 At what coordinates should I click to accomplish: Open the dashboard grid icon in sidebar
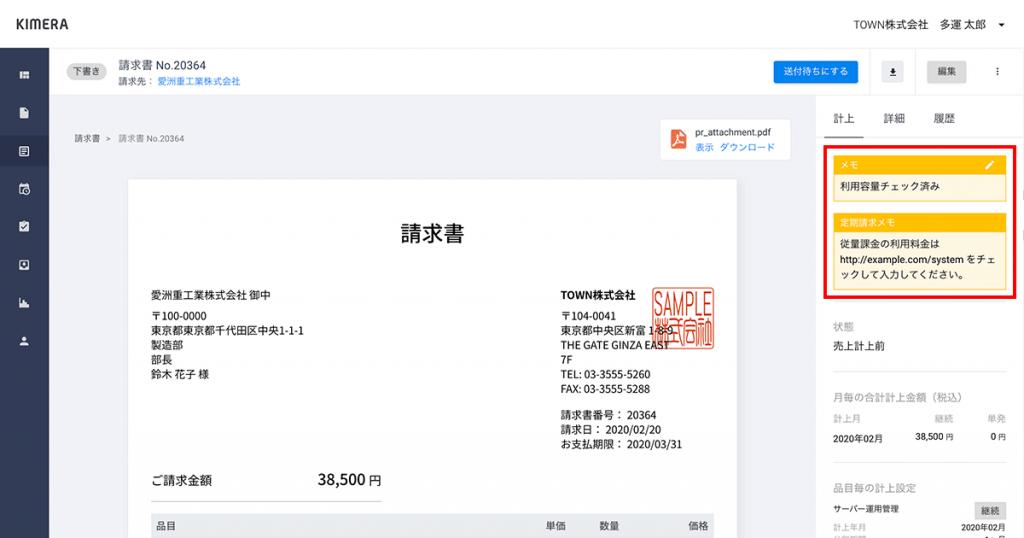[24, 75]
